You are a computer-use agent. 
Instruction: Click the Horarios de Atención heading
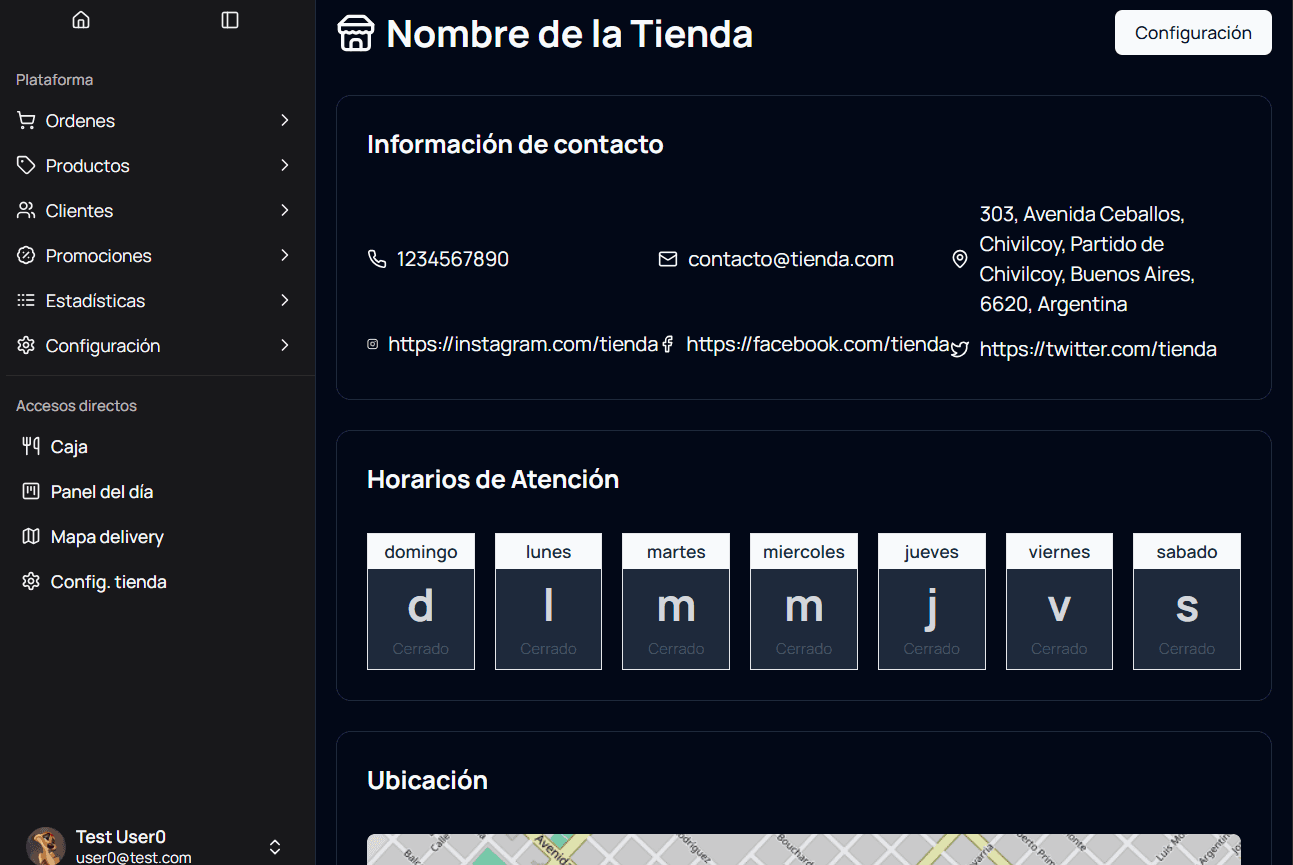493,479
